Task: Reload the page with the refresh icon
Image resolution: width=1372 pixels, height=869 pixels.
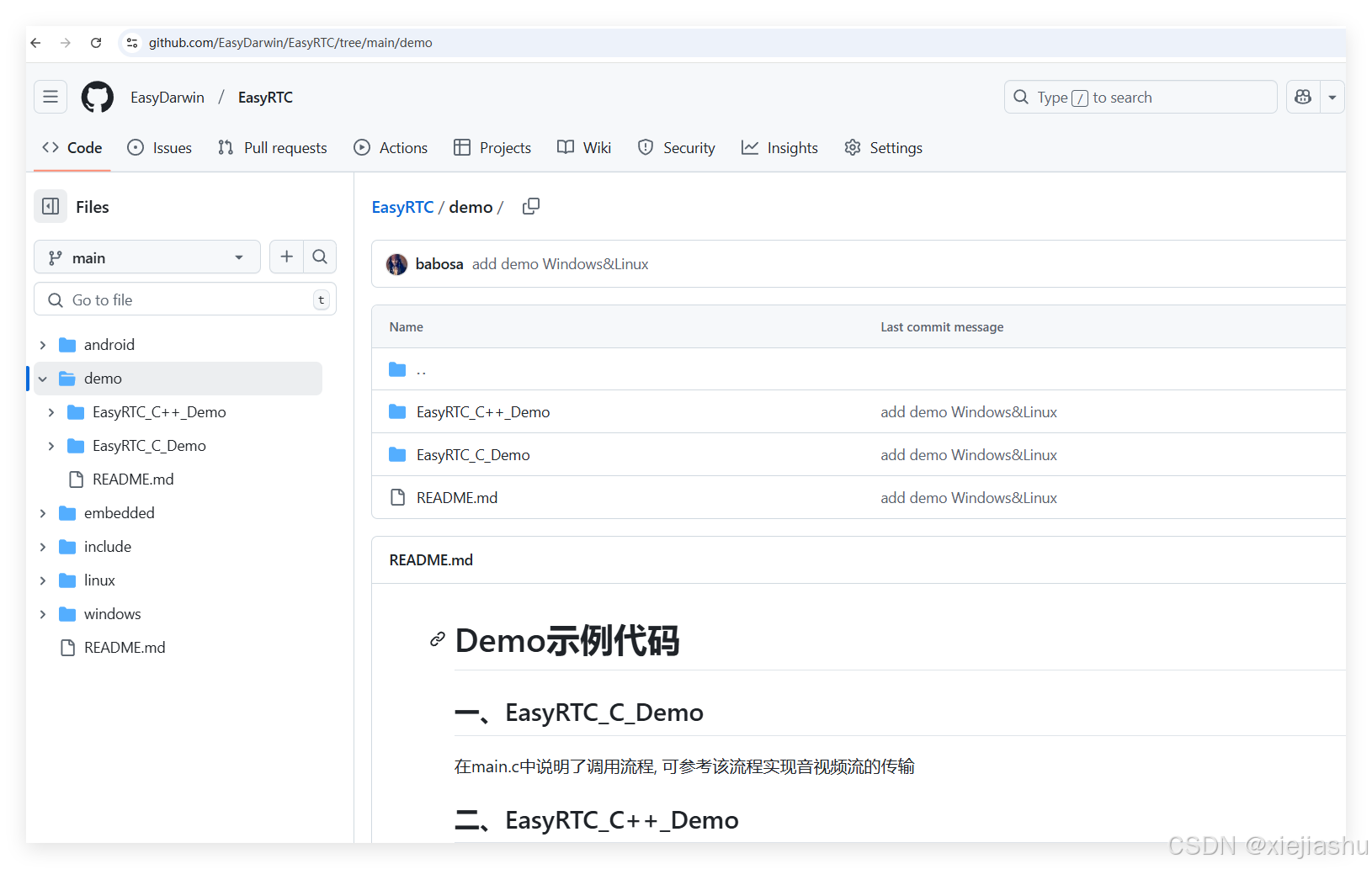Action: [96, 43]
